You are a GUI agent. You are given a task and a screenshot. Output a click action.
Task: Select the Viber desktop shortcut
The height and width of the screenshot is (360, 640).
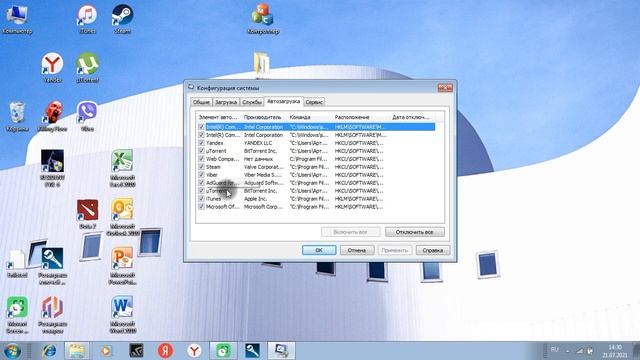(87, 117)
